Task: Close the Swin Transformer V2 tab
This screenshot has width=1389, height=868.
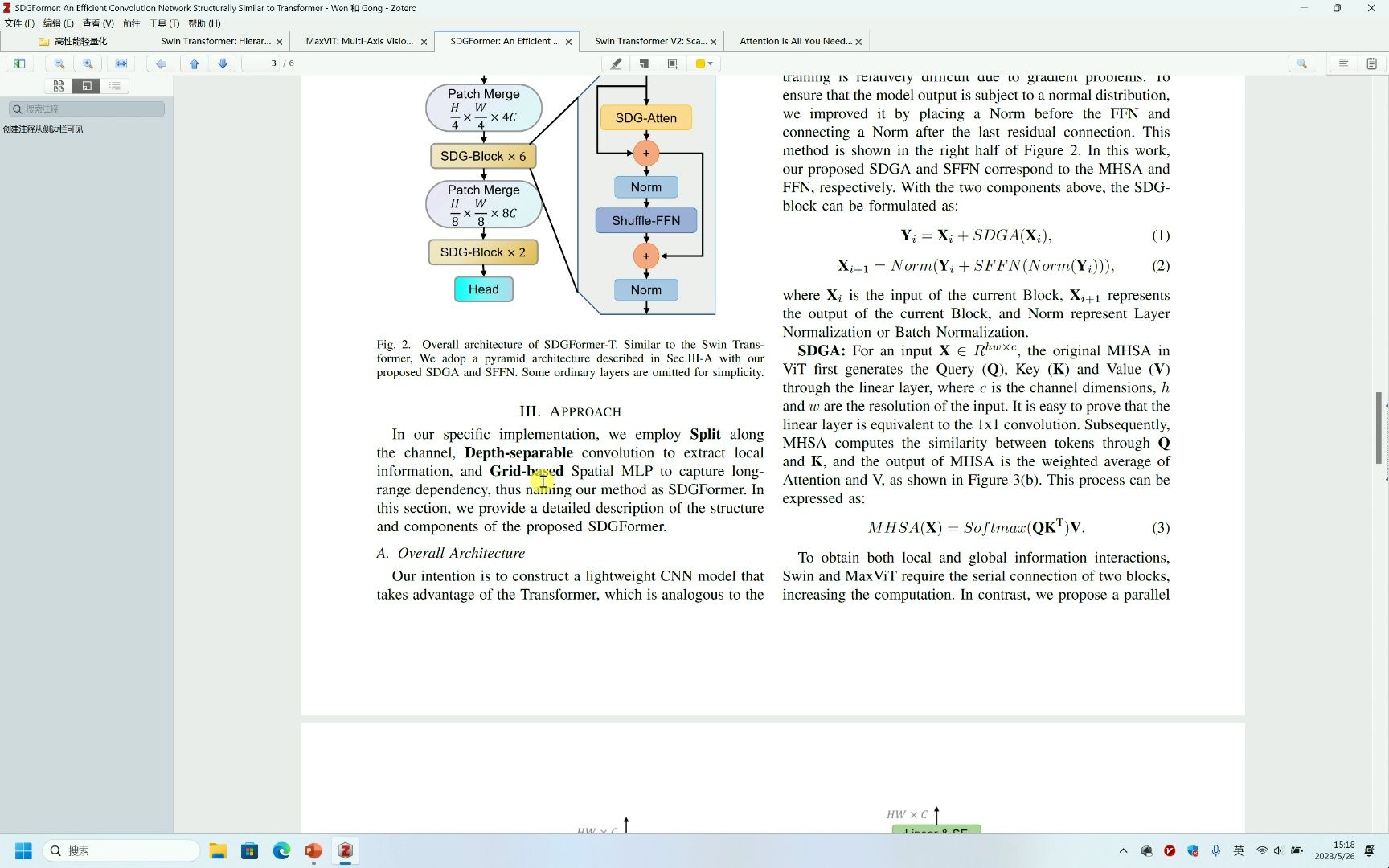Action: pos(714,42)
